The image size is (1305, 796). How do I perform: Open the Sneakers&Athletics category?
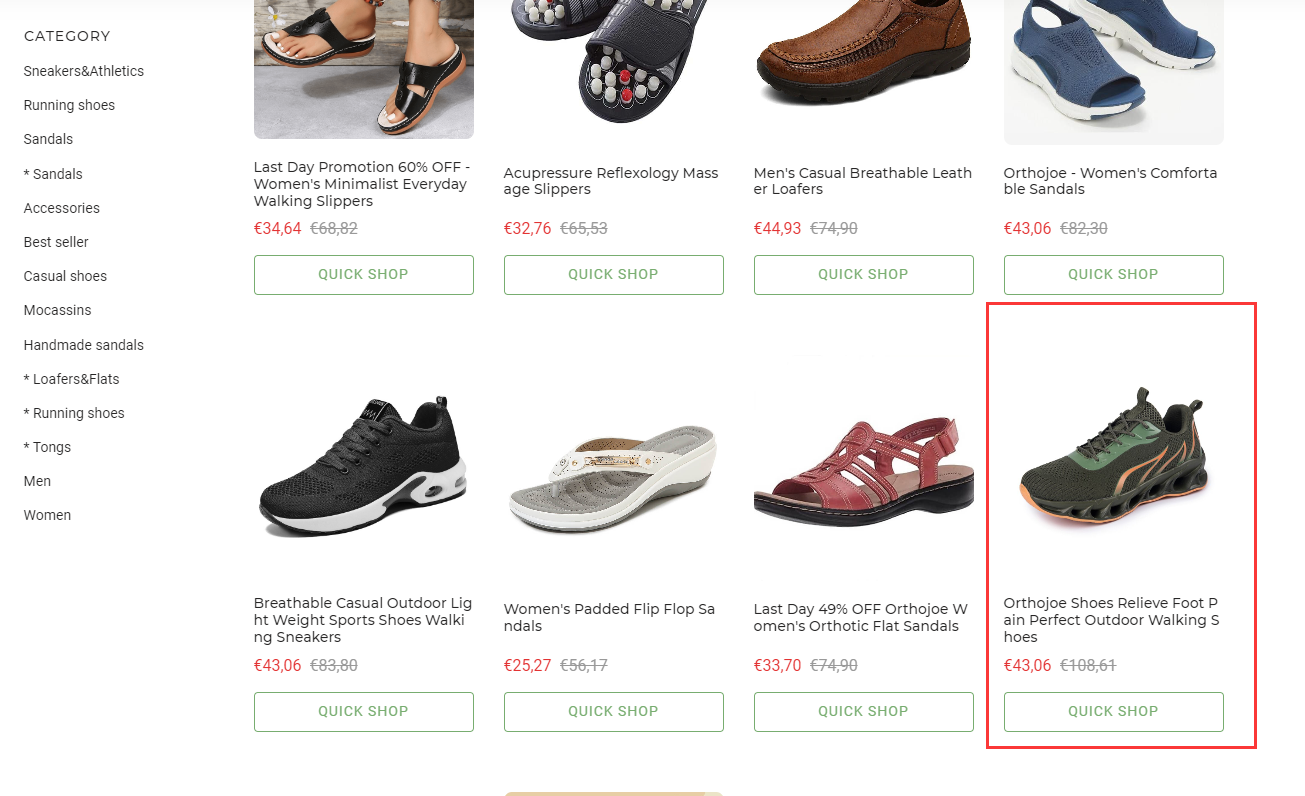tap(84, 71)
